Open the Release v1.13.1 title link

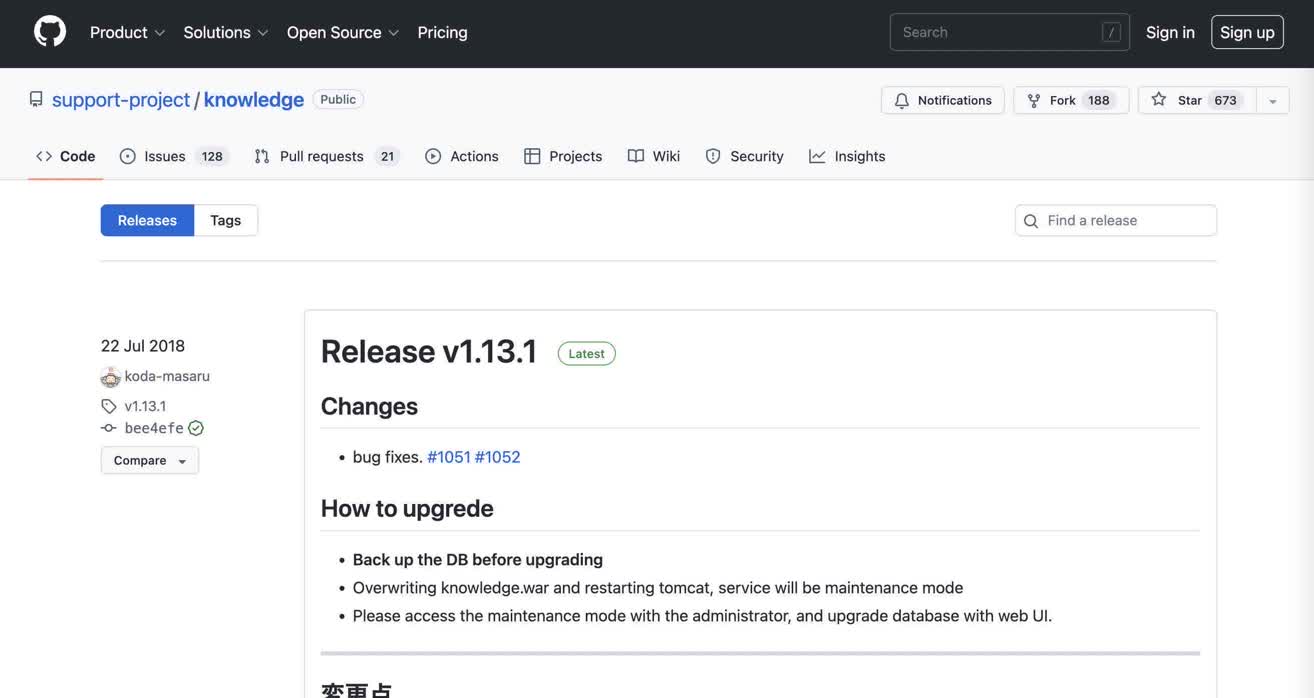point(429,351)
